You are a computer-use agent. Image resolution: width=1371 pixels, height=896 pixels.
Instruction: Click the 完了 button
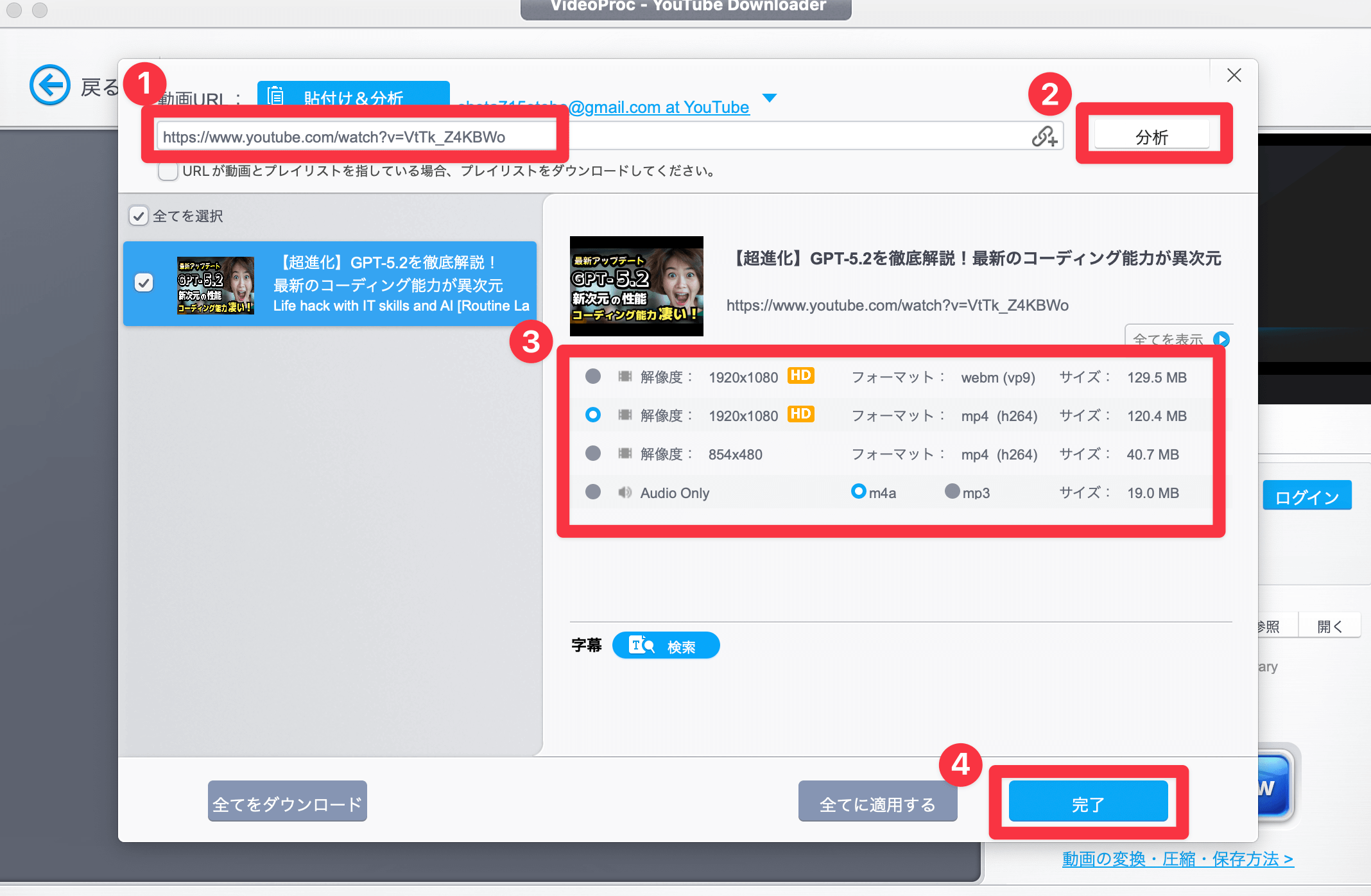(x=1088, y=801)
